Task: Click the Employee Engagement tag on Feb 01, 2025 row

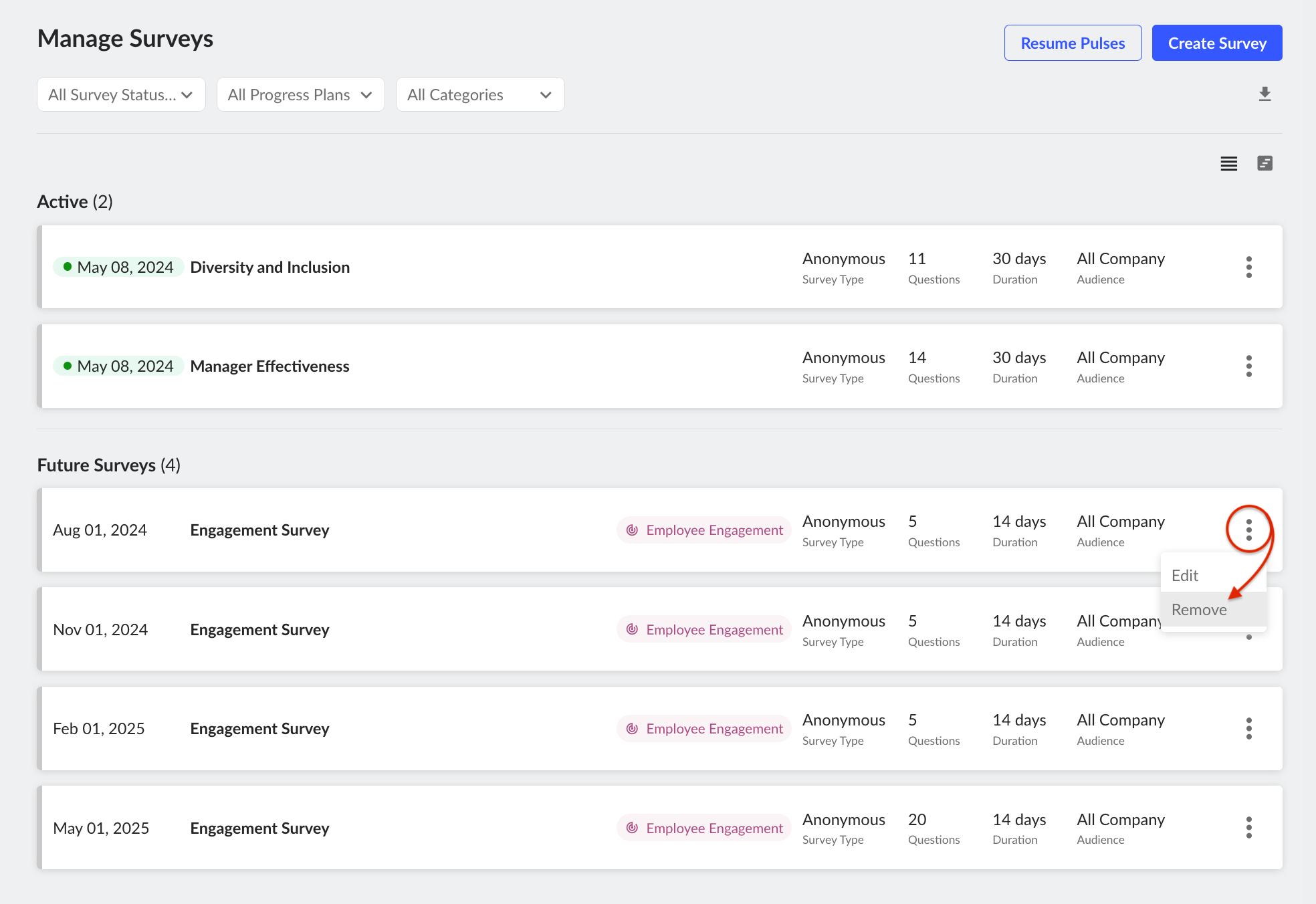Action: tap(704, 729)
